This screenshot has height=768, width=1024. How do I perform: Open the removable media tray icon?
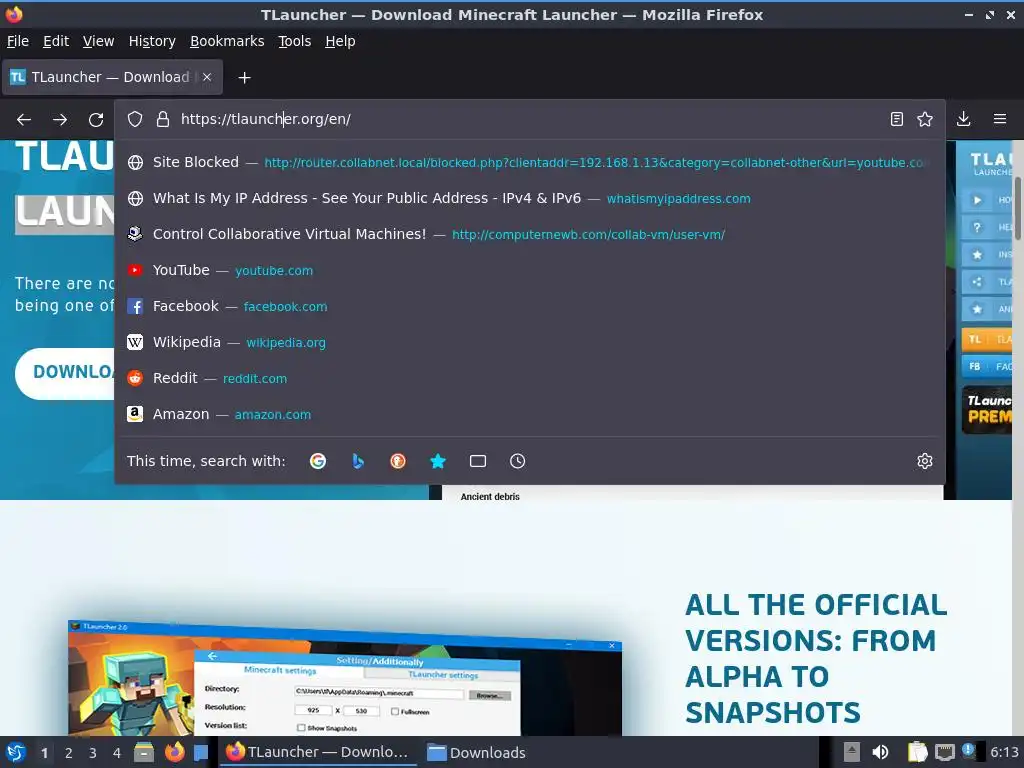[x=851, y=752]
